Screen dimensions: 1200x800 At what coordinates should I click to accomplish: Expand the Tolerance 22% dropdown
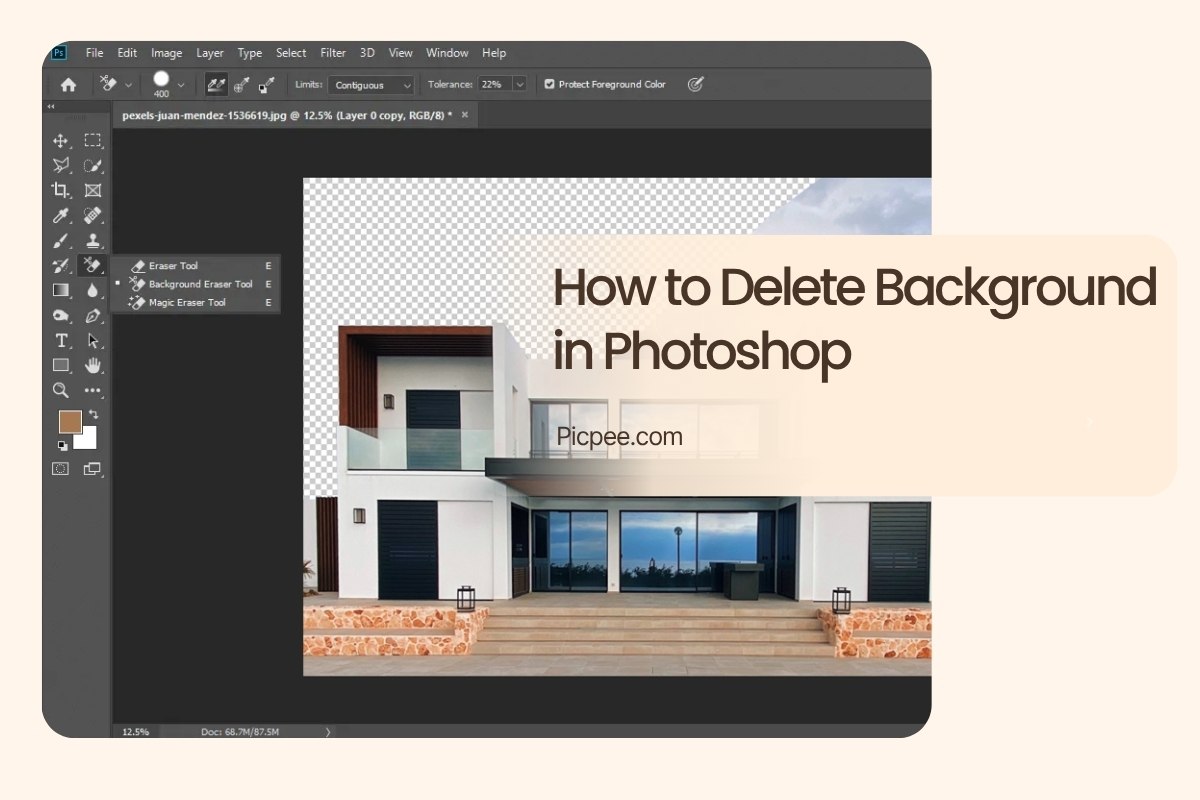click(x=519, y=85)
